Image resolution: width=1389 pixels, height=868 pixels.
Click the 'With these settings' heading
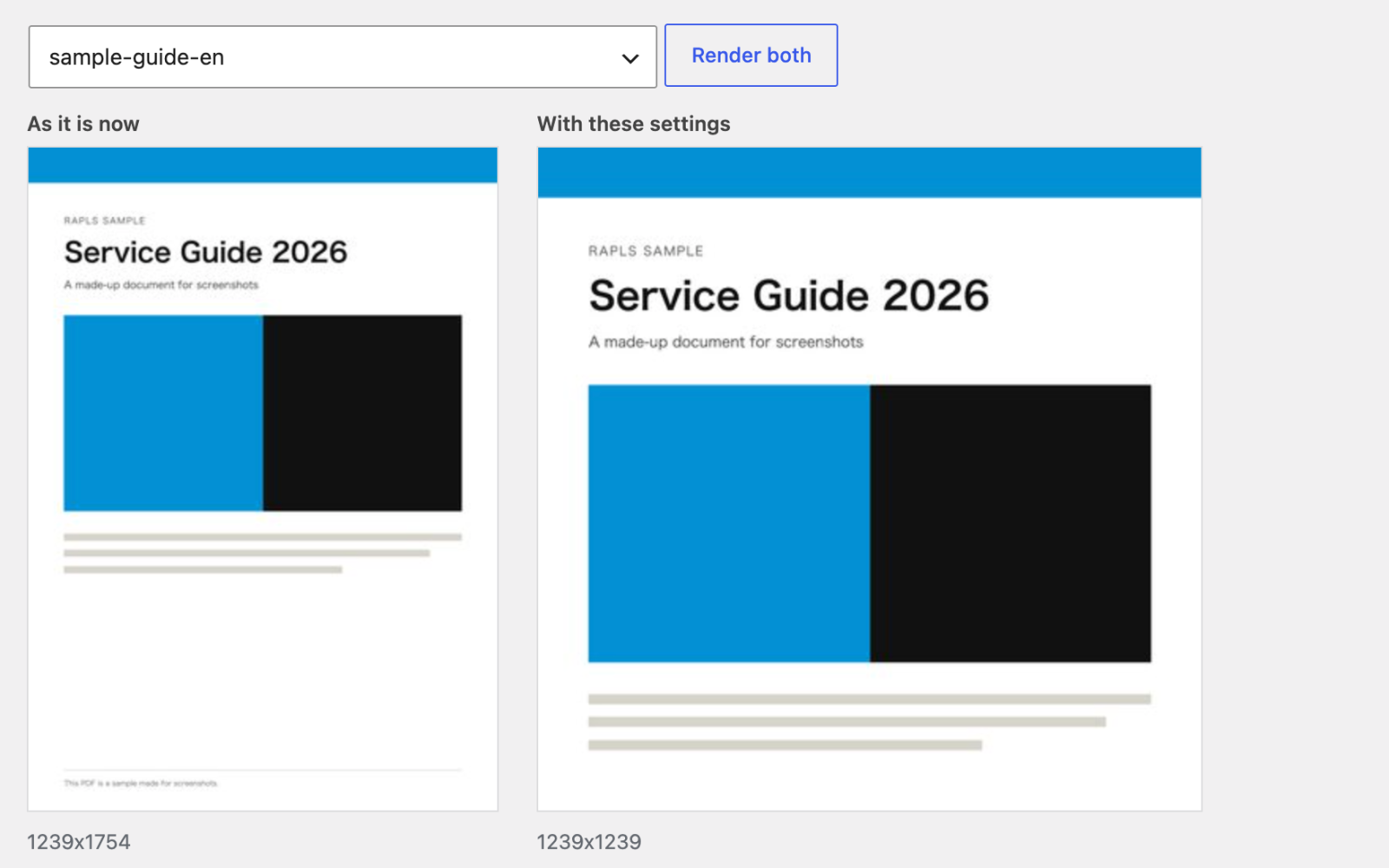click(x=634, y=124)
